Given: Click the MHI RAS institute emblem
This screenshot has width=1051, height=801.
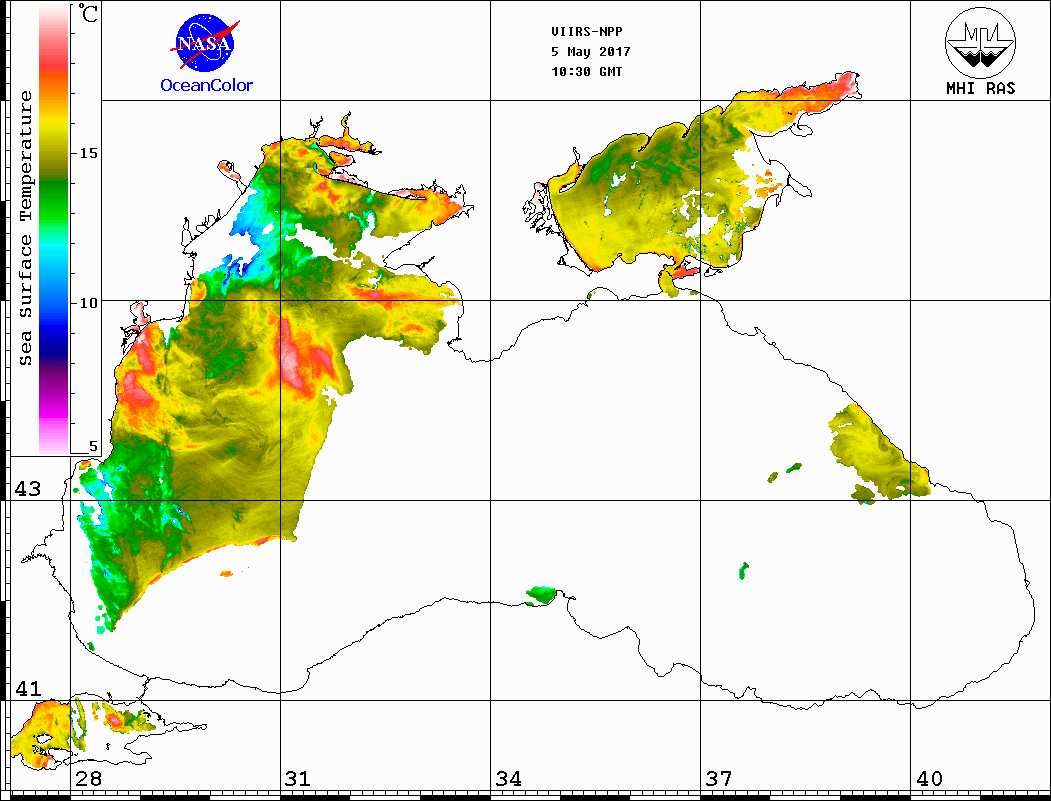Looking at the screenshot, I should tap(981, 43).
